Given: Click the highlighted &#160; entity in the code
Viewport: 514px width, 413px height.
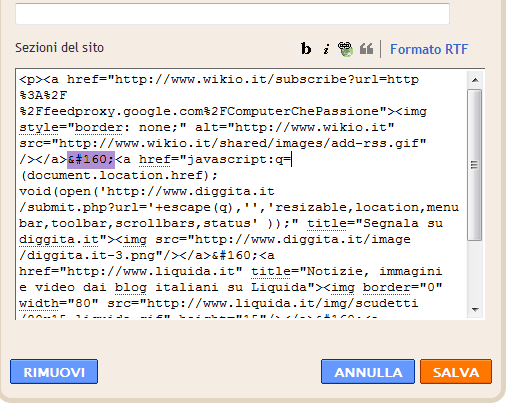Looking at the screenshot, I should tap(91, 159).
